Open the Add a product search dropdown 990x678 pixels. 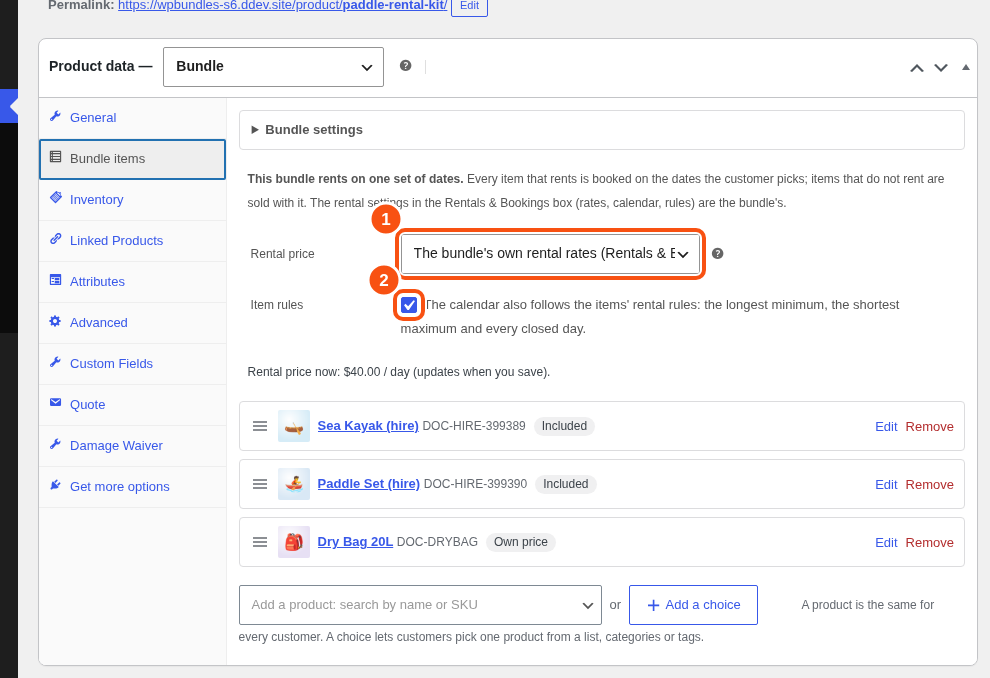(420, 605)
